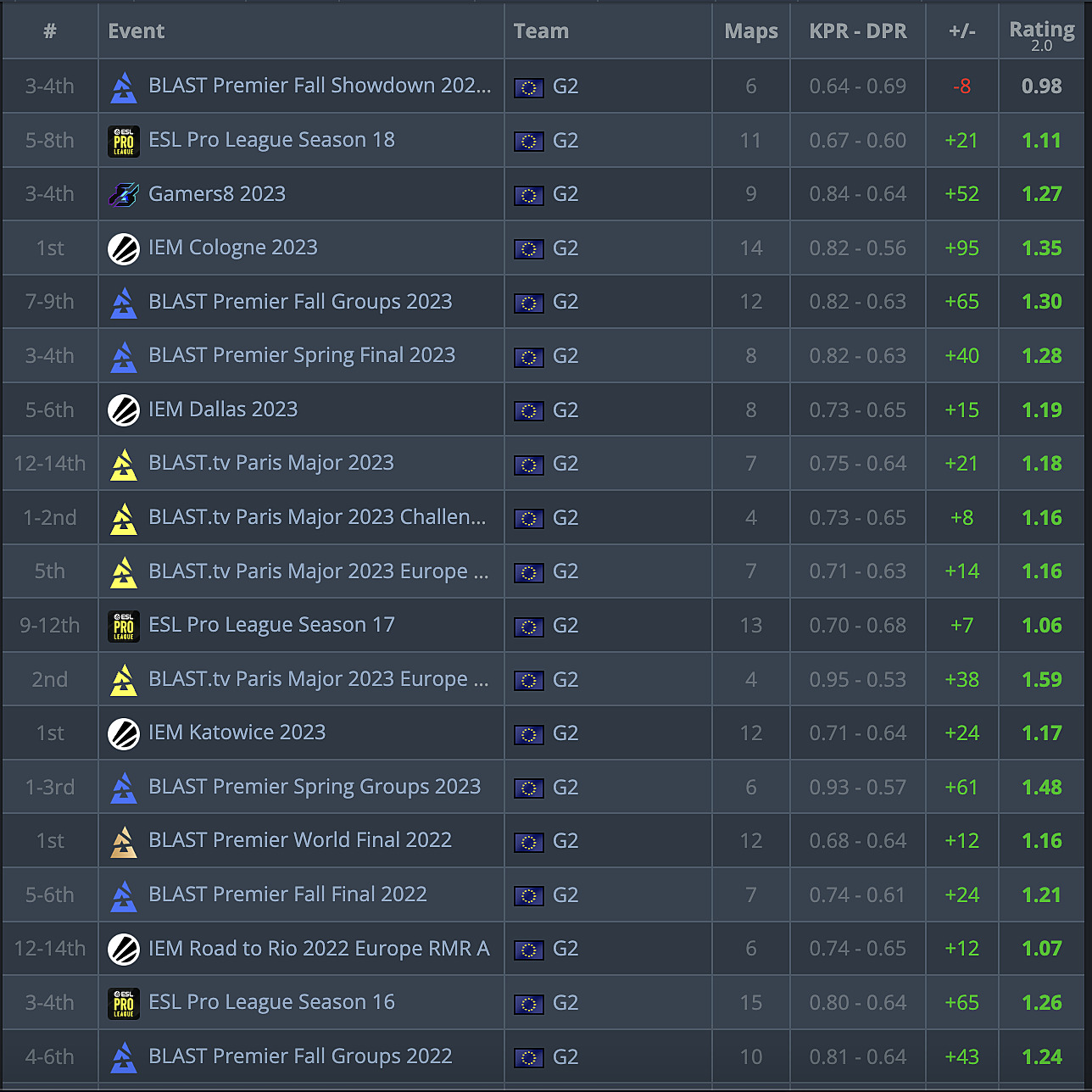Open the Gamers8 2023 event link
This screenshot has width=1092, height=1092.
[217, 194]
